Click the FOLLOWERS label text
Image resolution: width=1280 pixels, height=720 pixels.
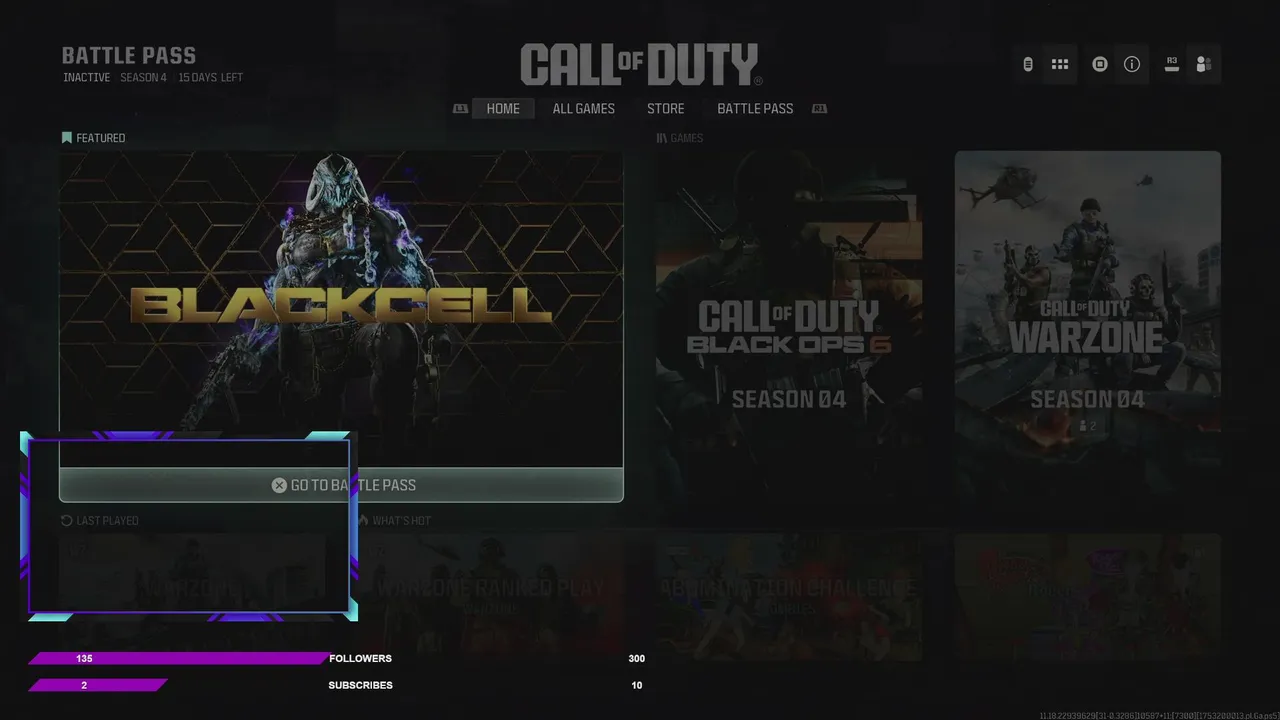click(x=360, y=658)
